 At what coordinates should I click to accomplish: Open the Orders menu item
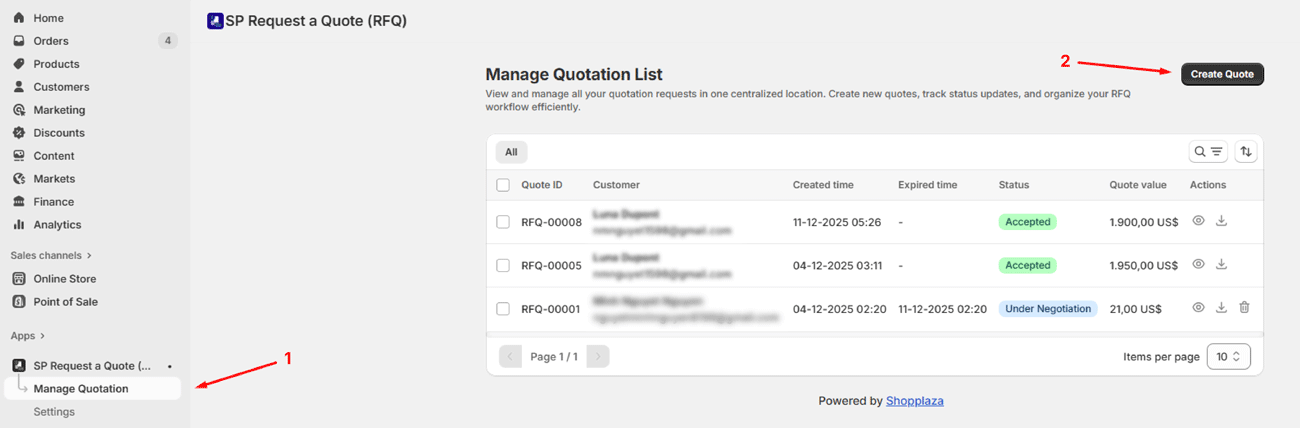click(93, 41)
